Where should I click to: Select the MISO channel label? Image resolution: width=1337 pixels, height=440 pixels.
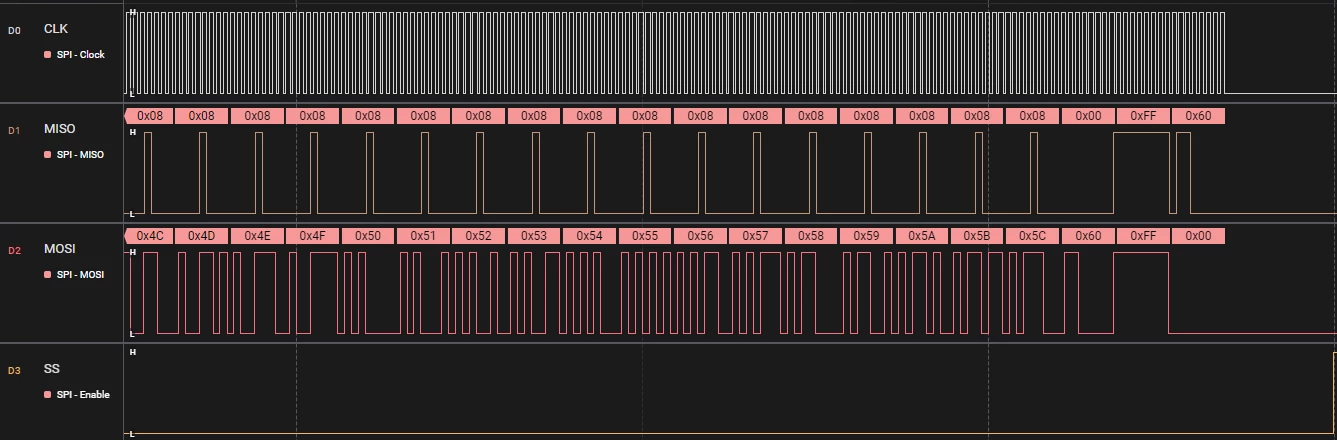pyautogui.click(x=59, y=129)
